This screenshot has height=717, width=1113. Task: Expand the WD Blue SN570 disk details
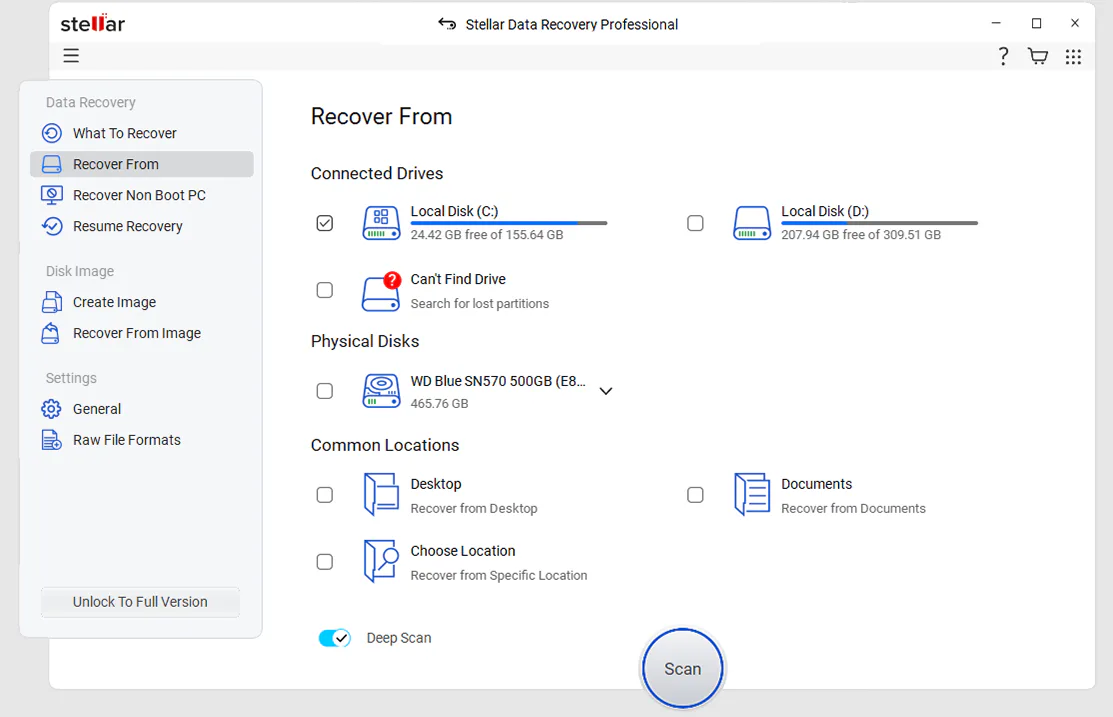pyautogui.click(x=606, y=391)
